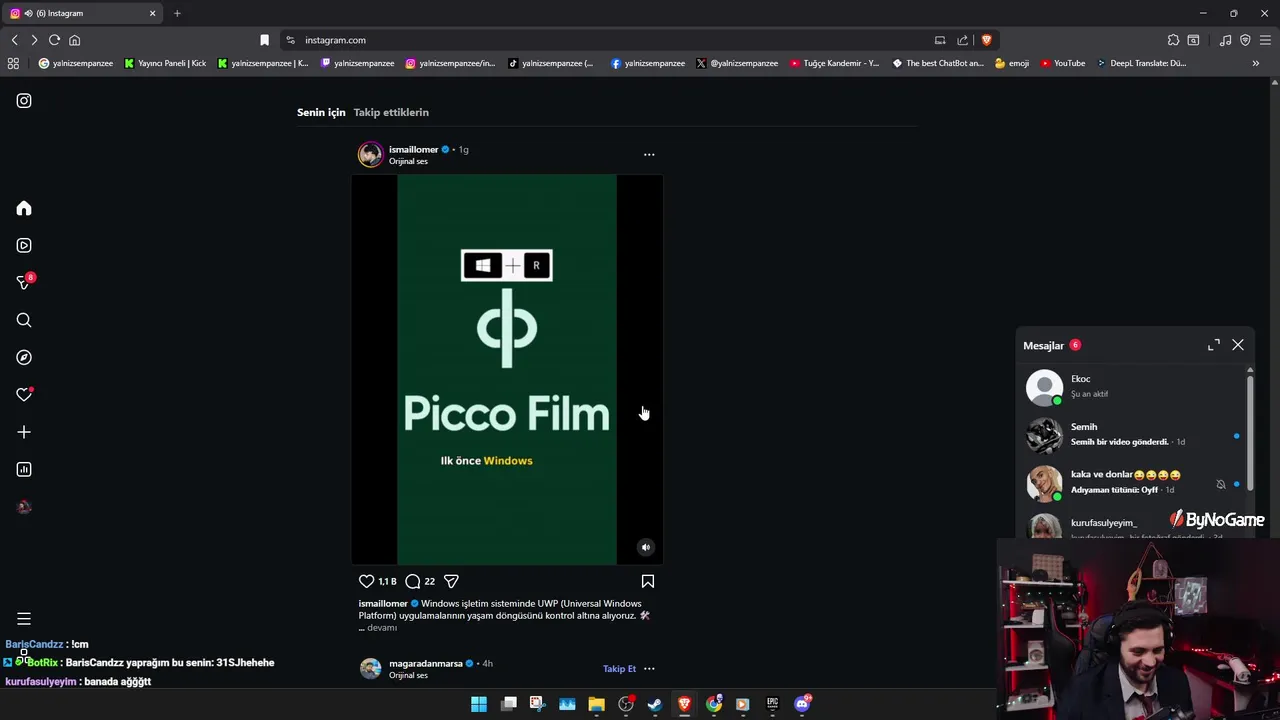This screenshot has height=720, width=1280.
Task: Create a new post with plus icon
Action: coord(24,432)
